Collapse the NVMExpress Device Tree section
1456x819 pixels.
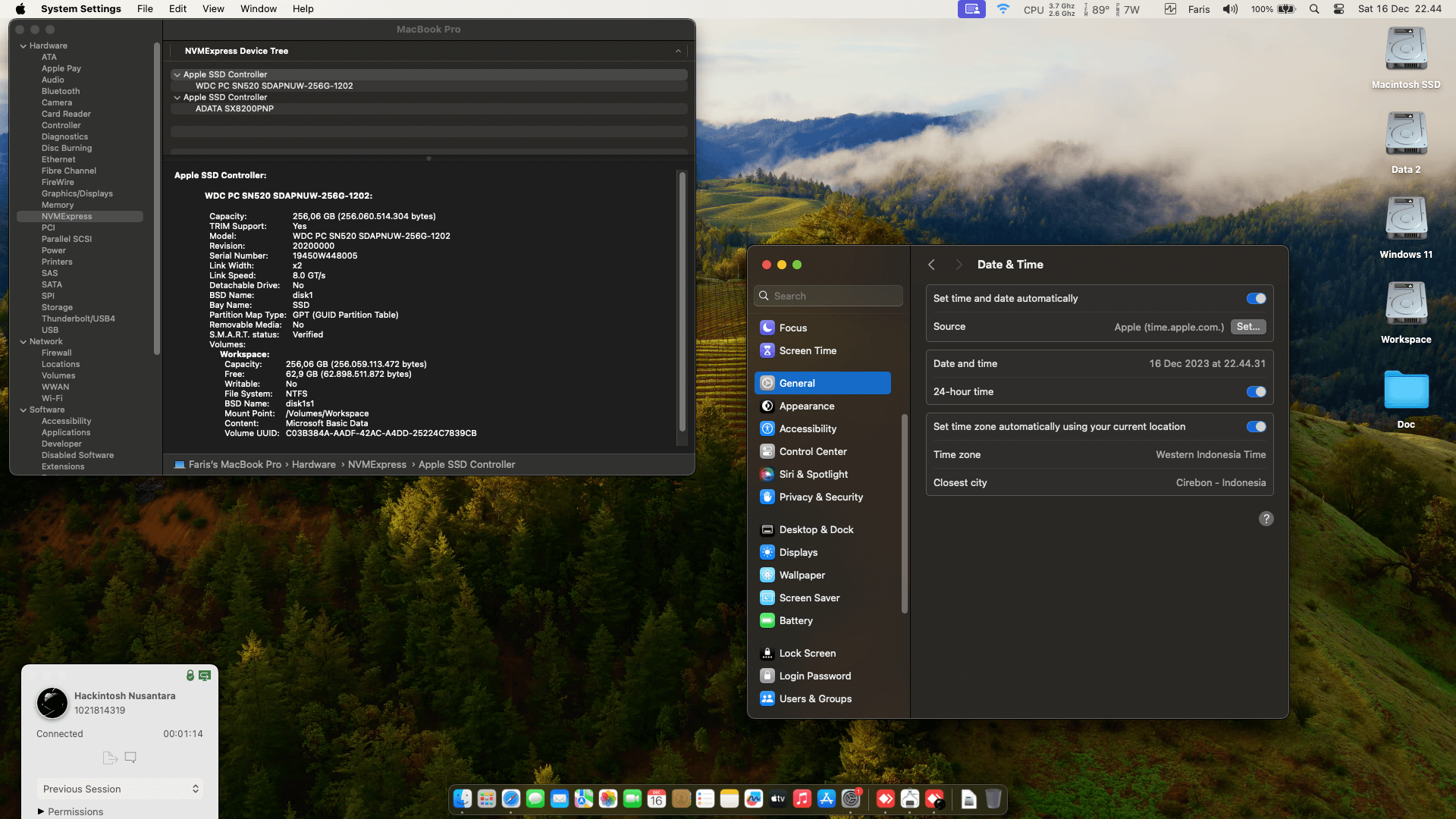point(678,51)
